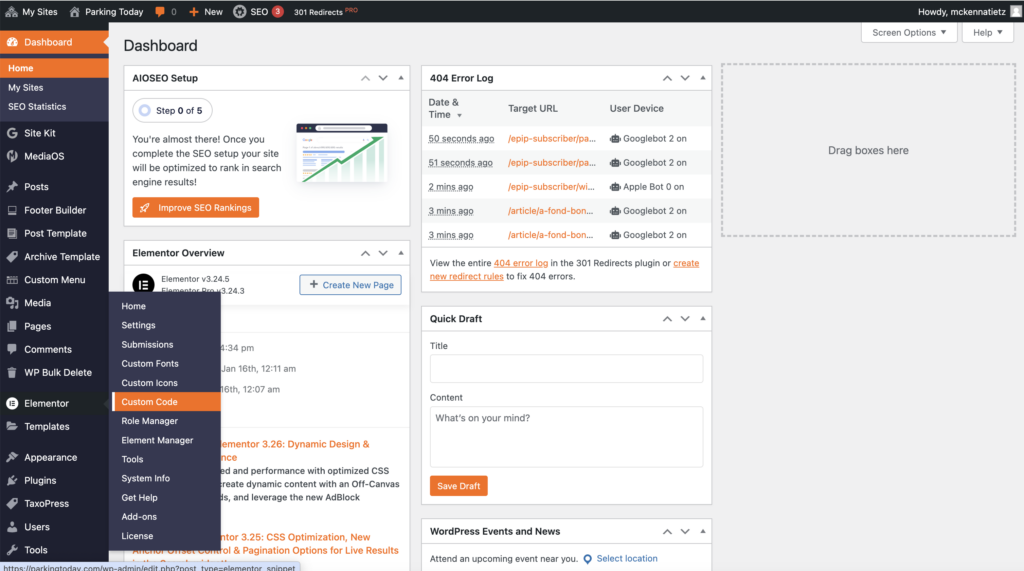Screen dimensions: 1024x571
Task: Click the Parking Today home icon
Action: pyautogui.click(x=74, y=12)
